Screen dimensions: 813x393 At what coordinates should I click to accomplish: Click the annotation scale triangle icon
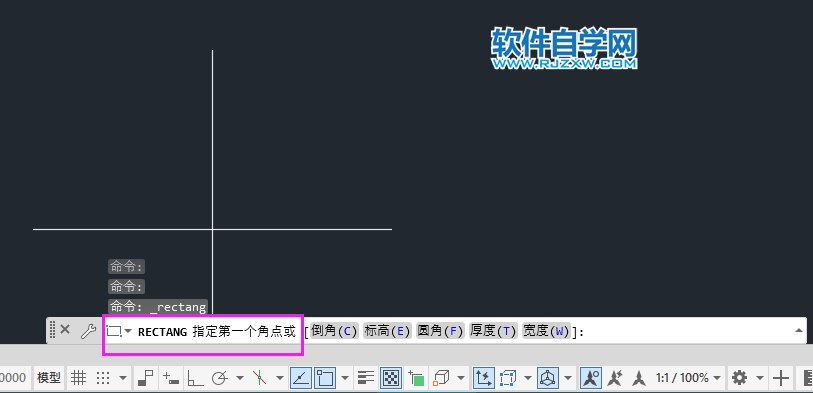639,378
